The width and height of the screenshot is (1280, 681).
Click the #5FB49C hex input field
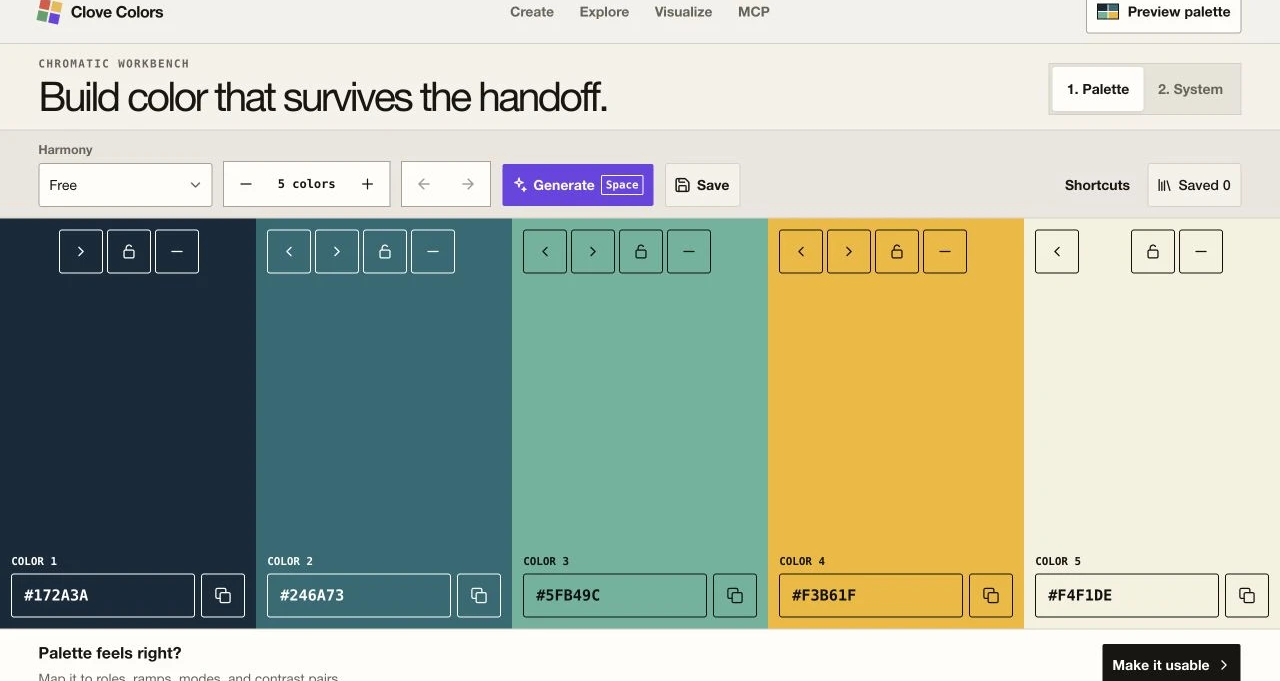point(615,595)
